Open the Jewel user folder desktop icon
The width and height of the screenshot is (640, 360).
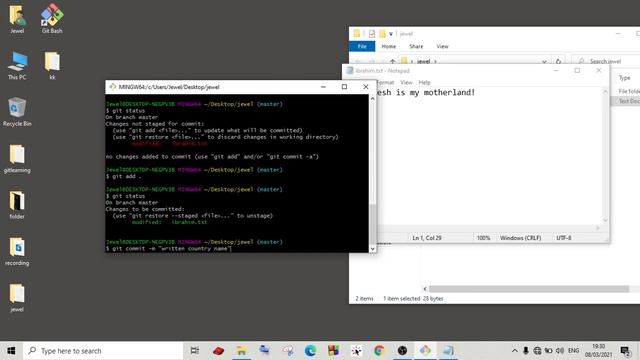click(x=17, y=19)
